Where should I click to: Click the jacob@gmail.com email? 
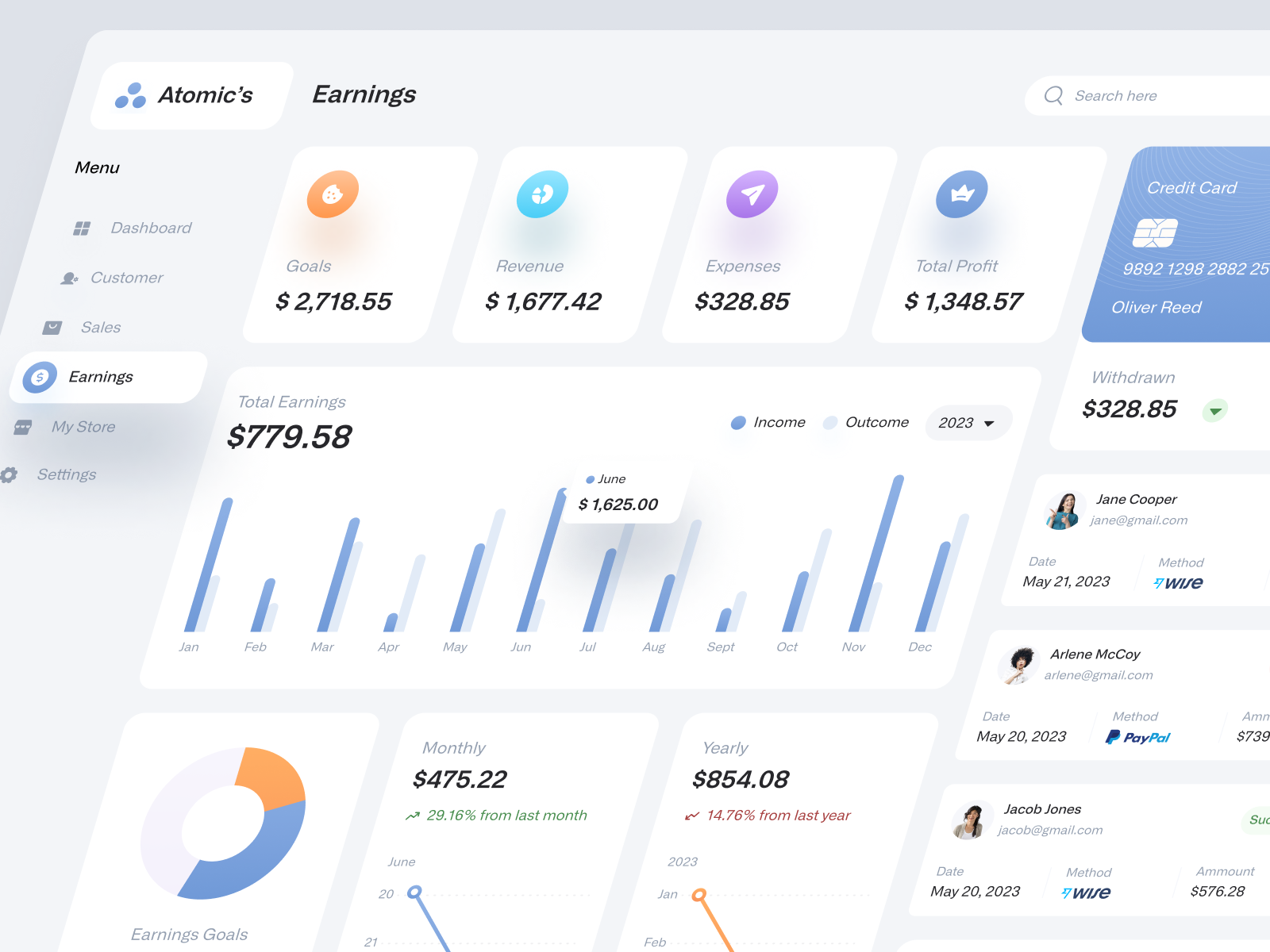pyautogui.click(x=1050, y=830)
